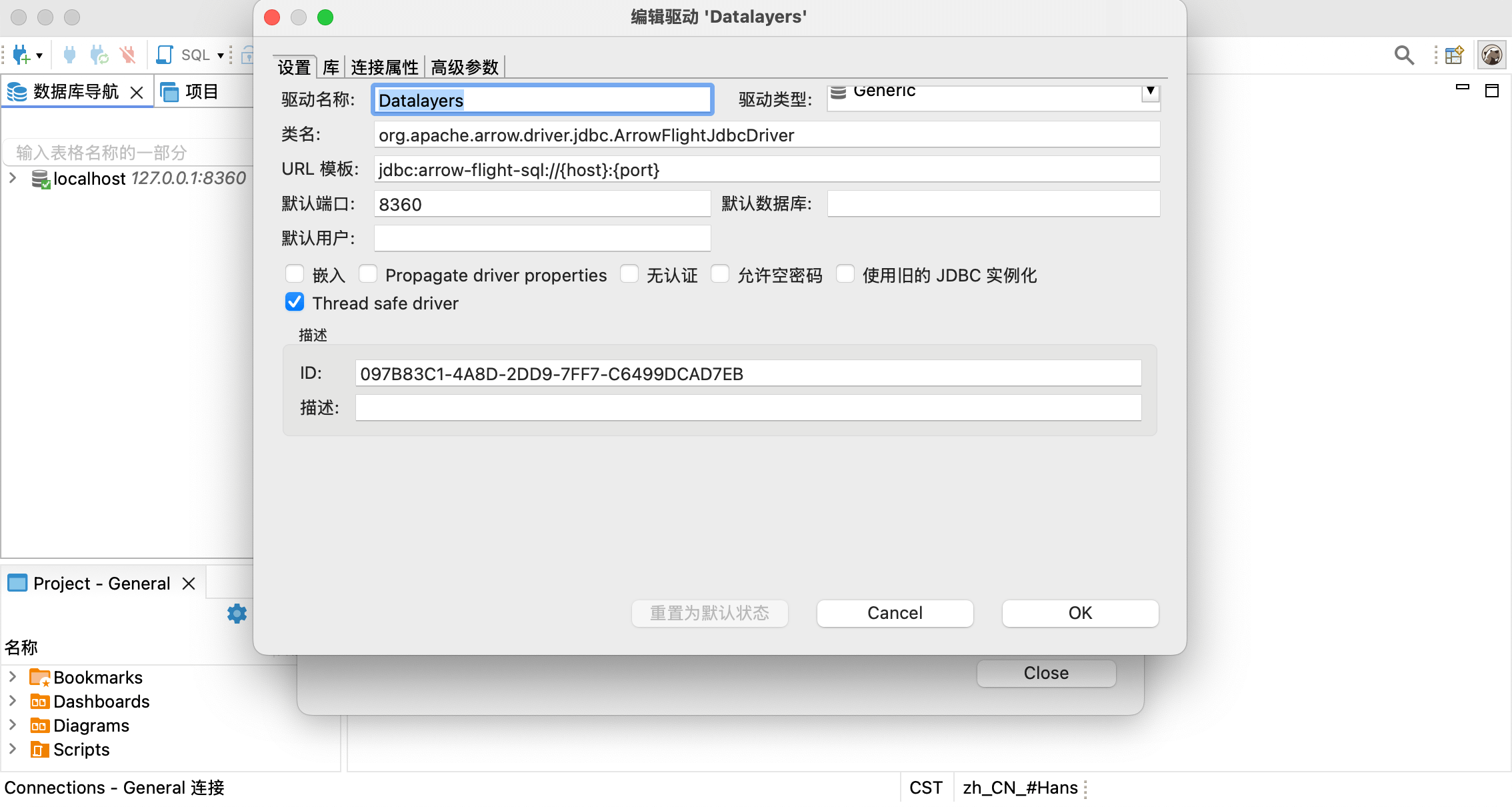The width and height of the screenshot is (1512, 807).
Task: Click Connections - General 连接 status text
Action: tap(114, 788)
